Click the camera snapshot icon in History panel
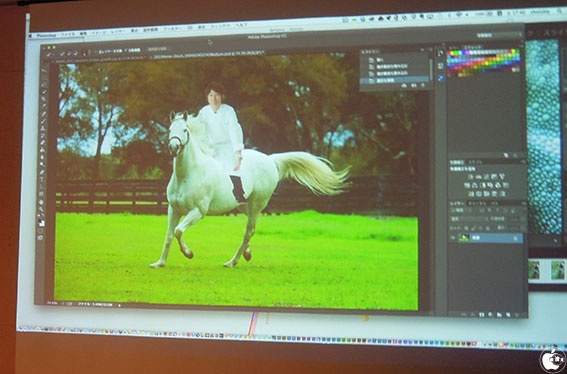 click(x=414, y=85)
